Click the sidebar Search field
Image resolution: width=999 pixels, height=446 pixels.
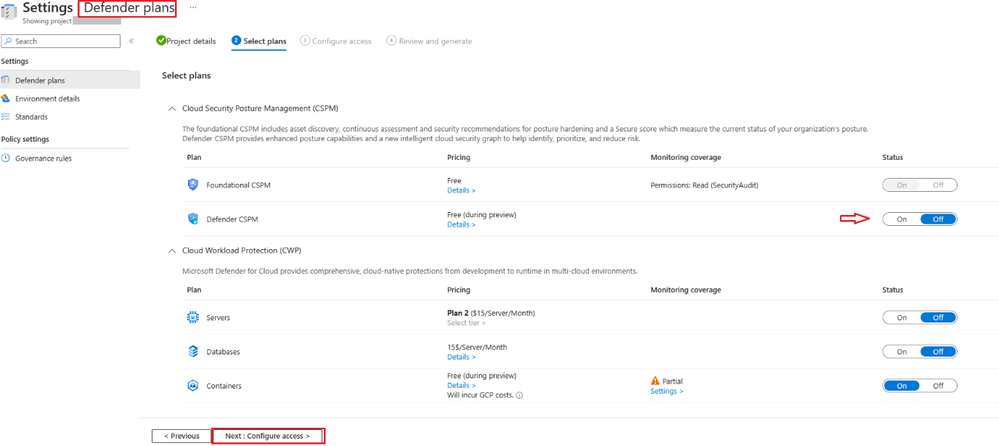(x=61, y=41)
